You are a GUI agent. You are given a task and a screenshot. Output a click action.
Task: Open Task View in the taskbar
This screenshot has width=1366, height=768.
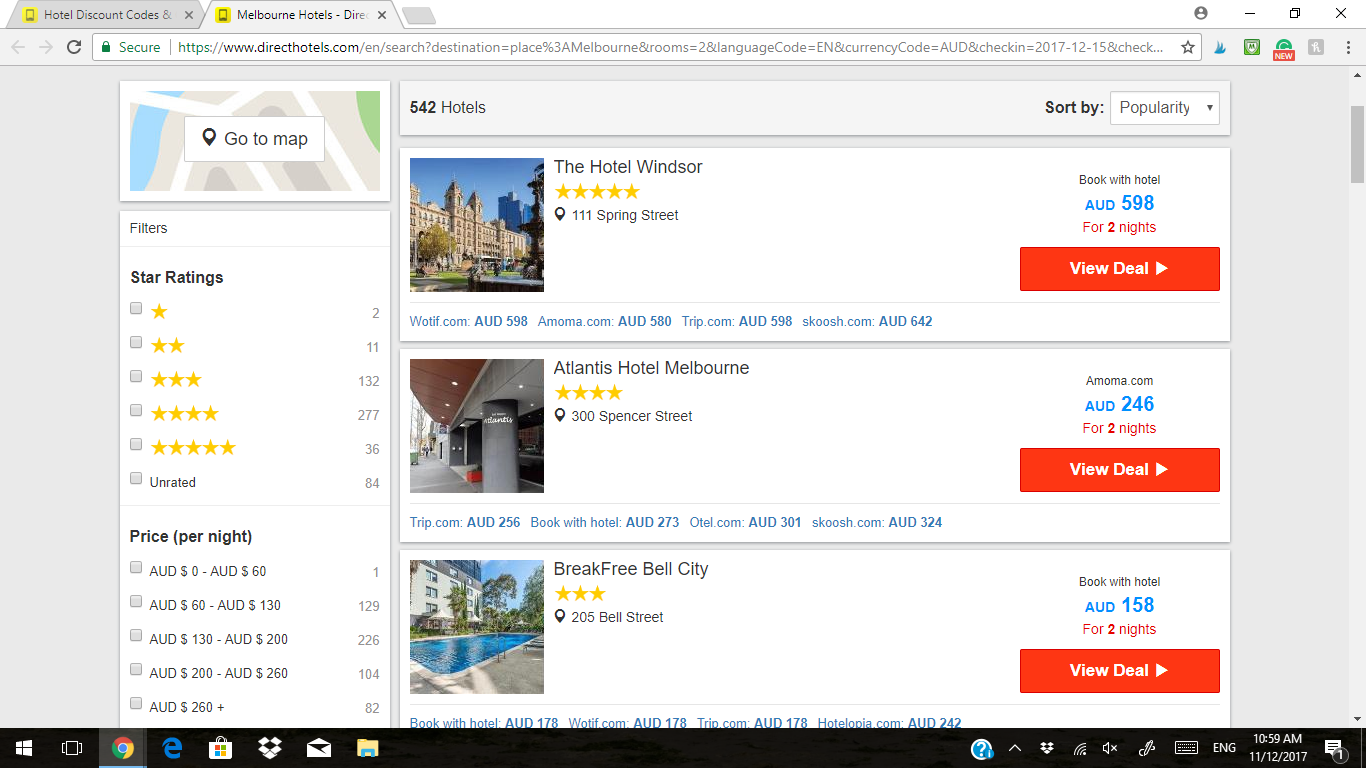[x=72, y=748]
